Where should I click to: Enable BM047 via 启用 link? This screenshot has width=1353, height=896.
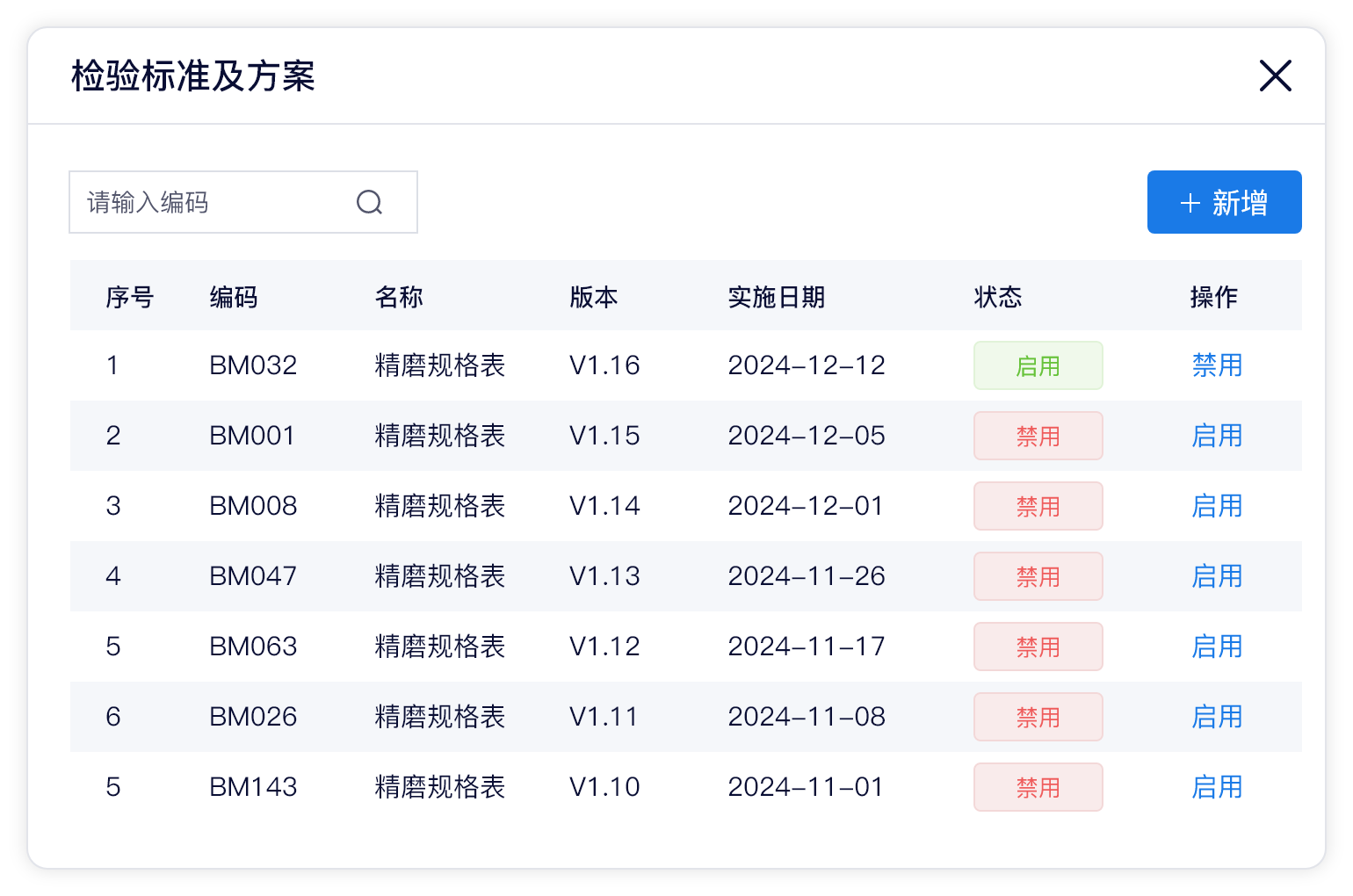pyautogui.click(x=1217, y=576)
